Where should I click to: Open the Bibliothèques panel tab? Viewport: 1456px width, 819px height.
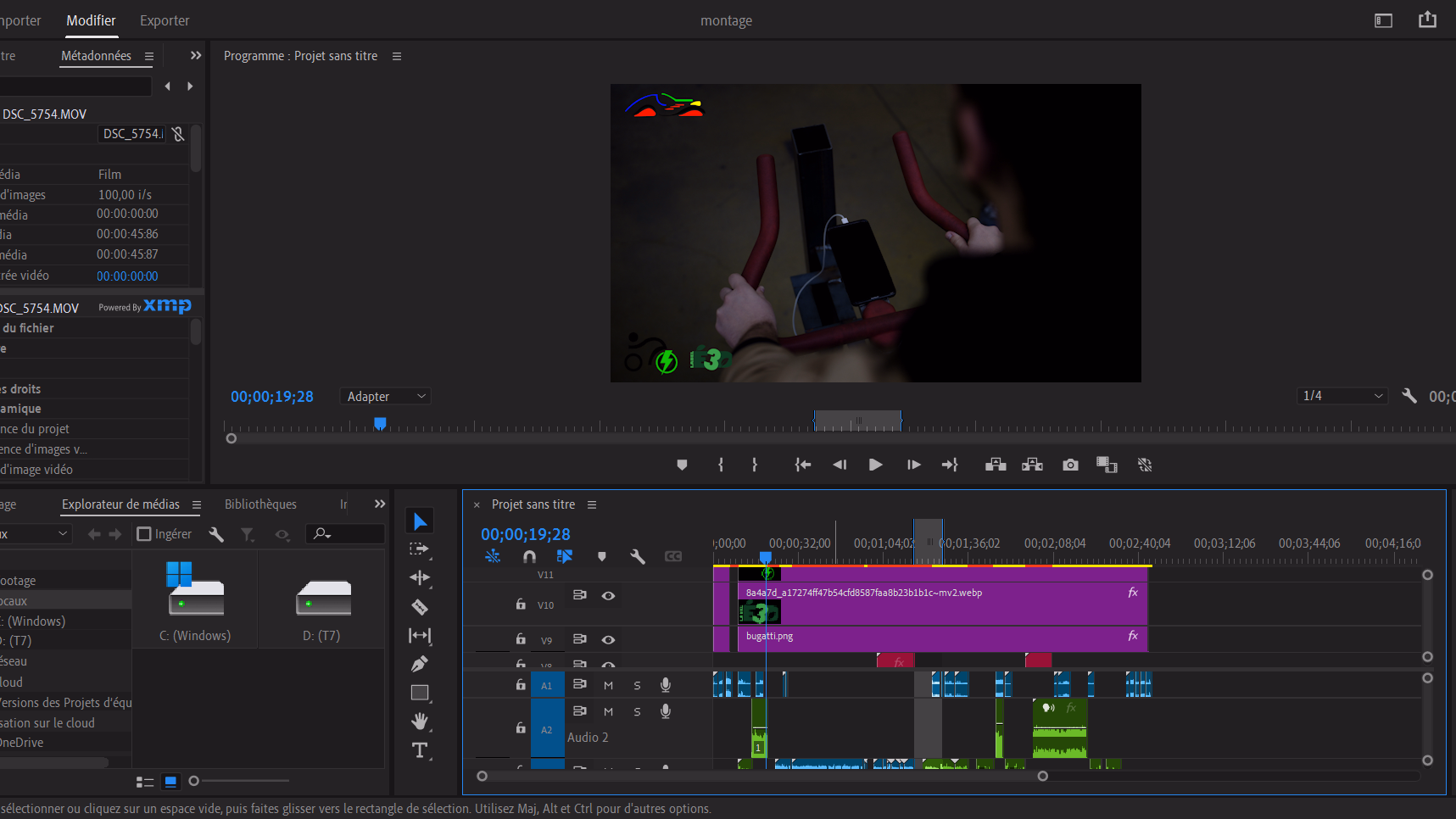click(260, 504)
